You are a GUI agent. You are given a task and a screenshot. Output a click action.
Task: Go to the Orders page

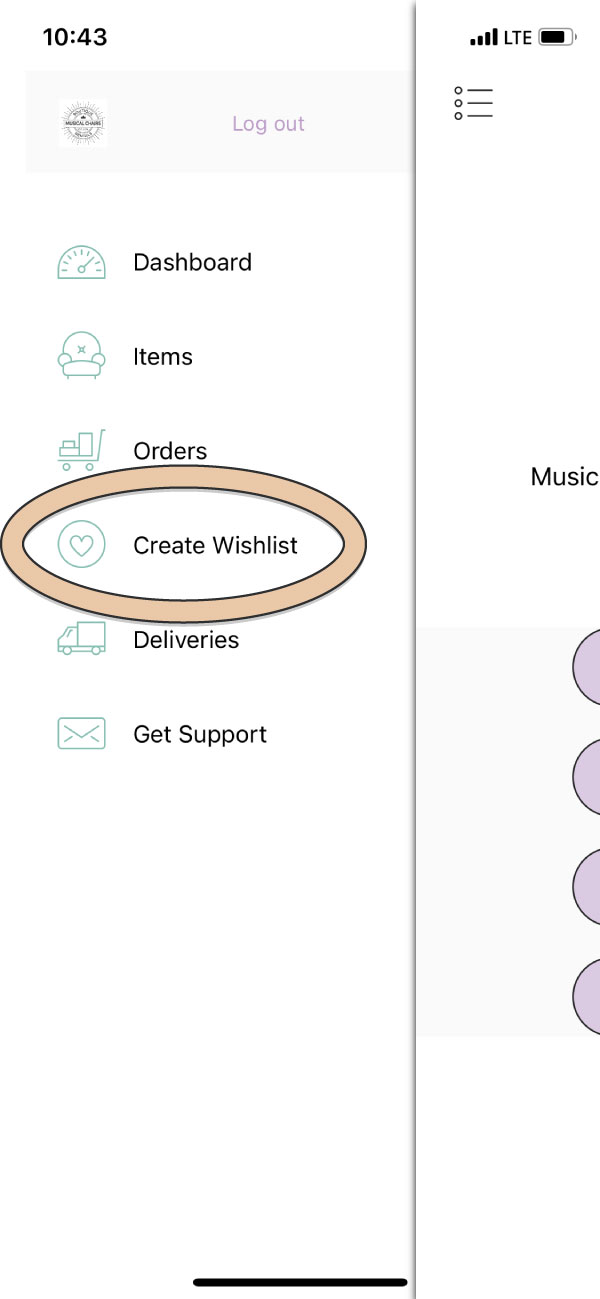tap(170, 451)
